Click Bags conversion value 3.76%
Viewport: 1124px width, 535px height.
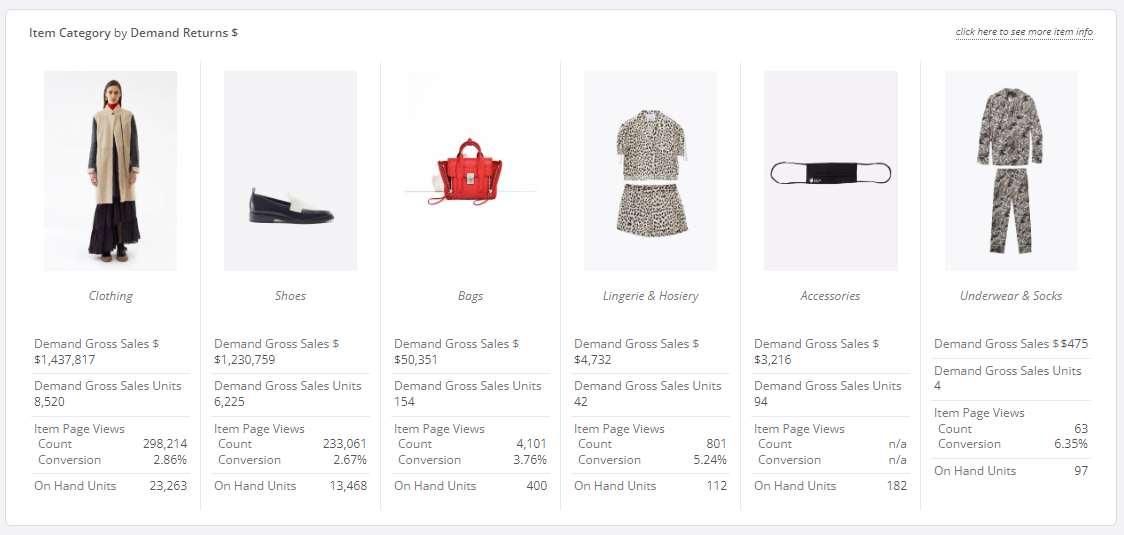tap(530, 460)
